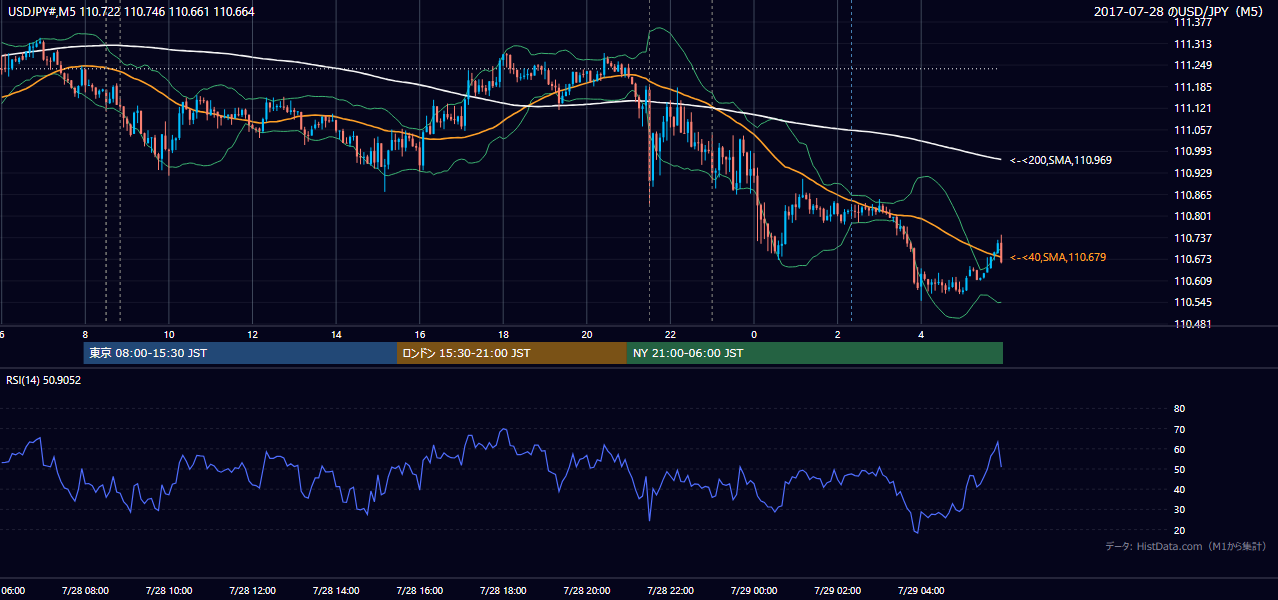1278x600 pixels.
Task: Click hour tick 8 under price chart
Action: point(86,334)
